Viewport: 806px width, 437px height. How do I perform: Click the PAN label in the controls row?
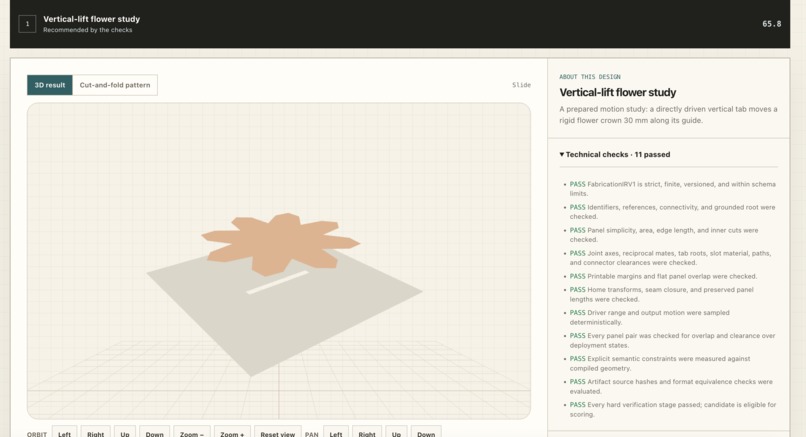[312, 434]
